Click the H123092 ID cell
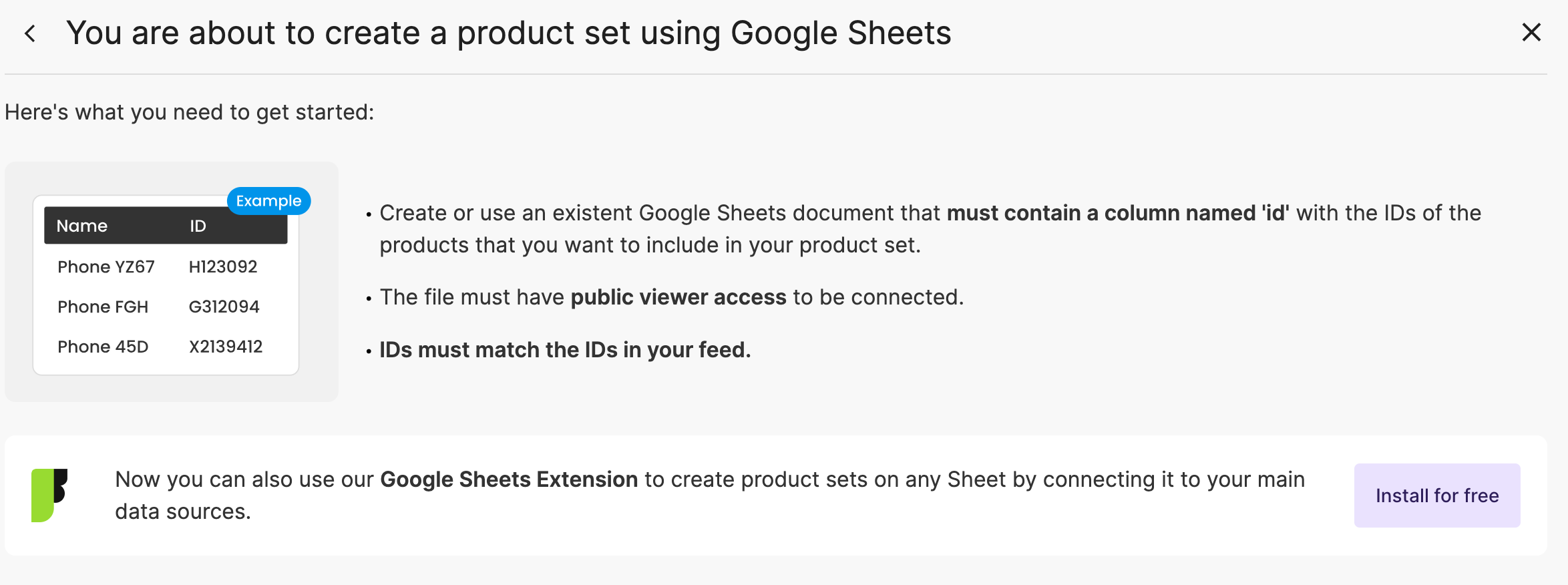 (x=223, y=266)
